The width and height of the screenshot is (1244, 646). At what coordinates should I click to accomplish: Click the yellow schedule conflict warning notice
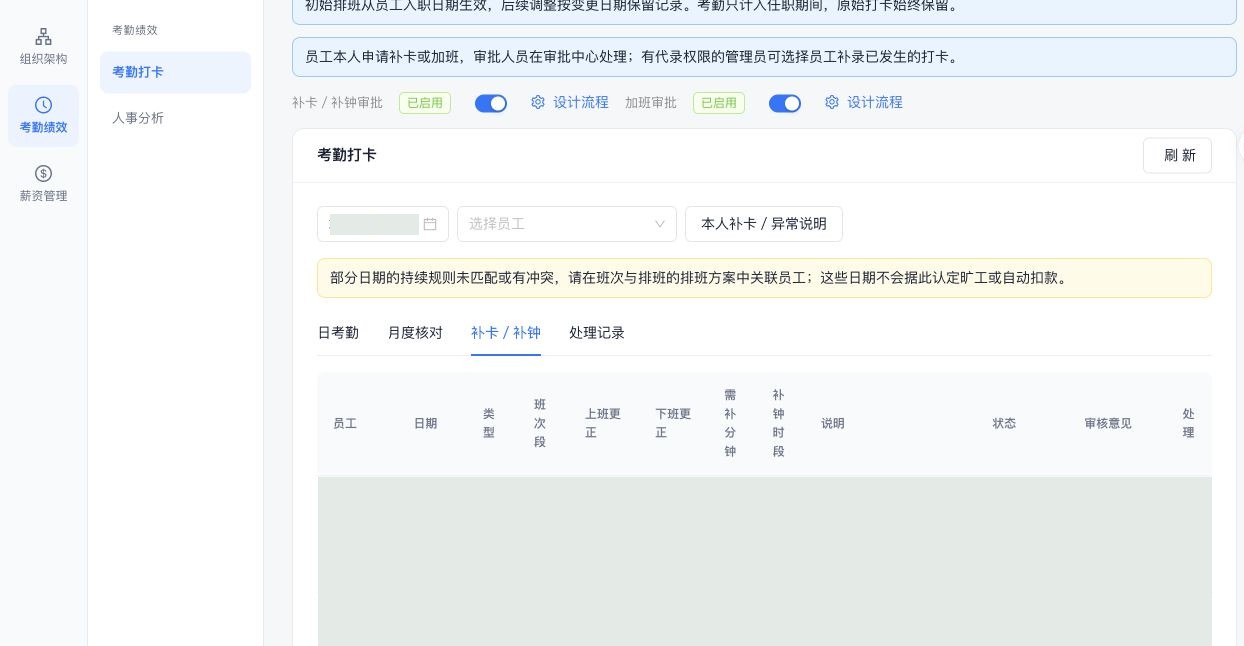pos(764,278)
